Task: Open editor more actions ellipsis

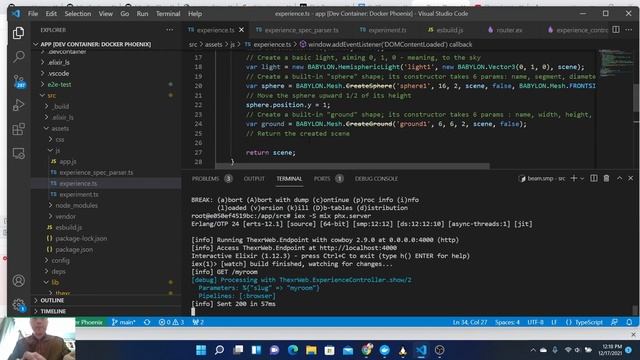Action: [x=629, y=30]
